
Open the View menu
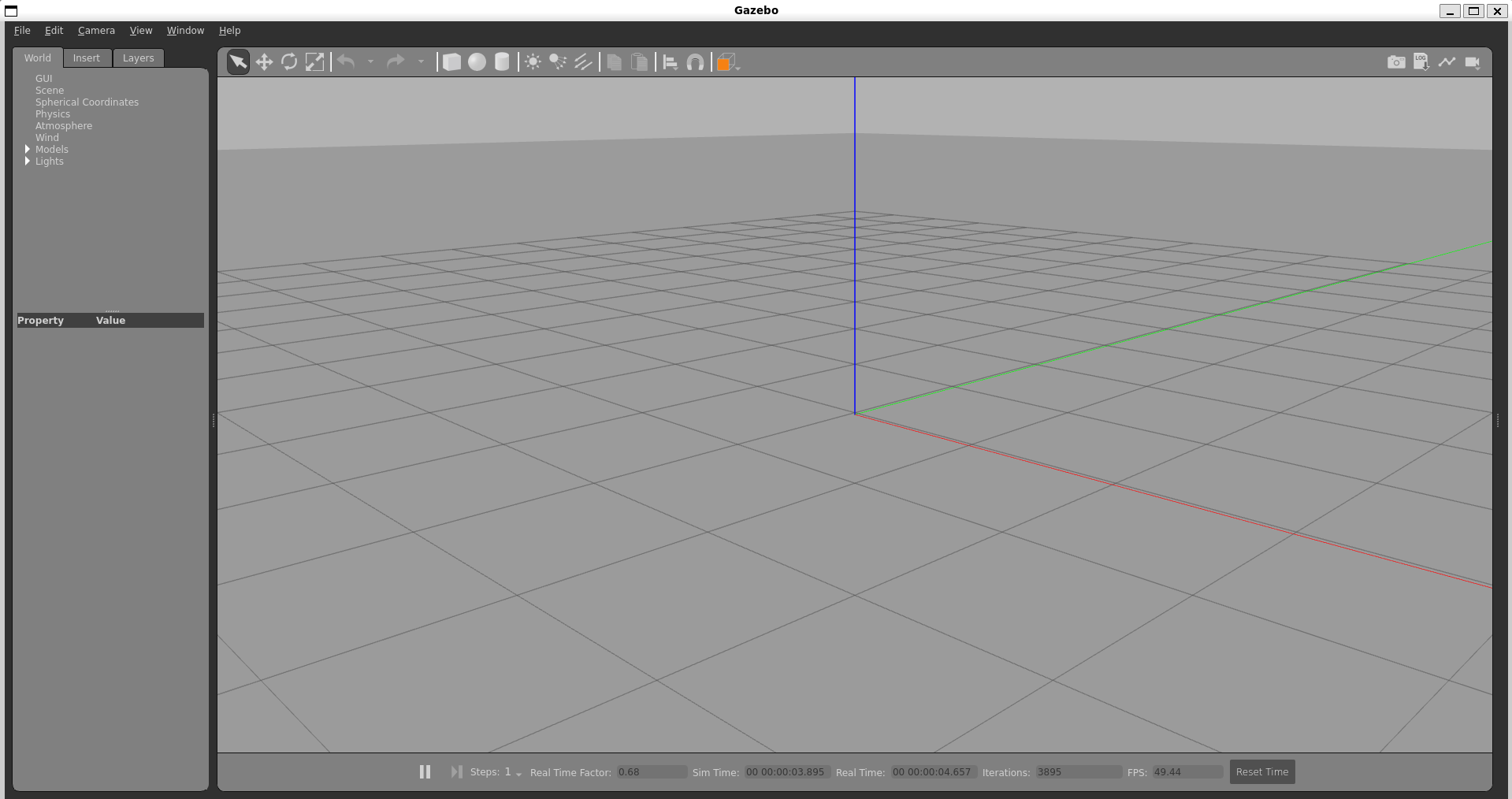(141, 30)
